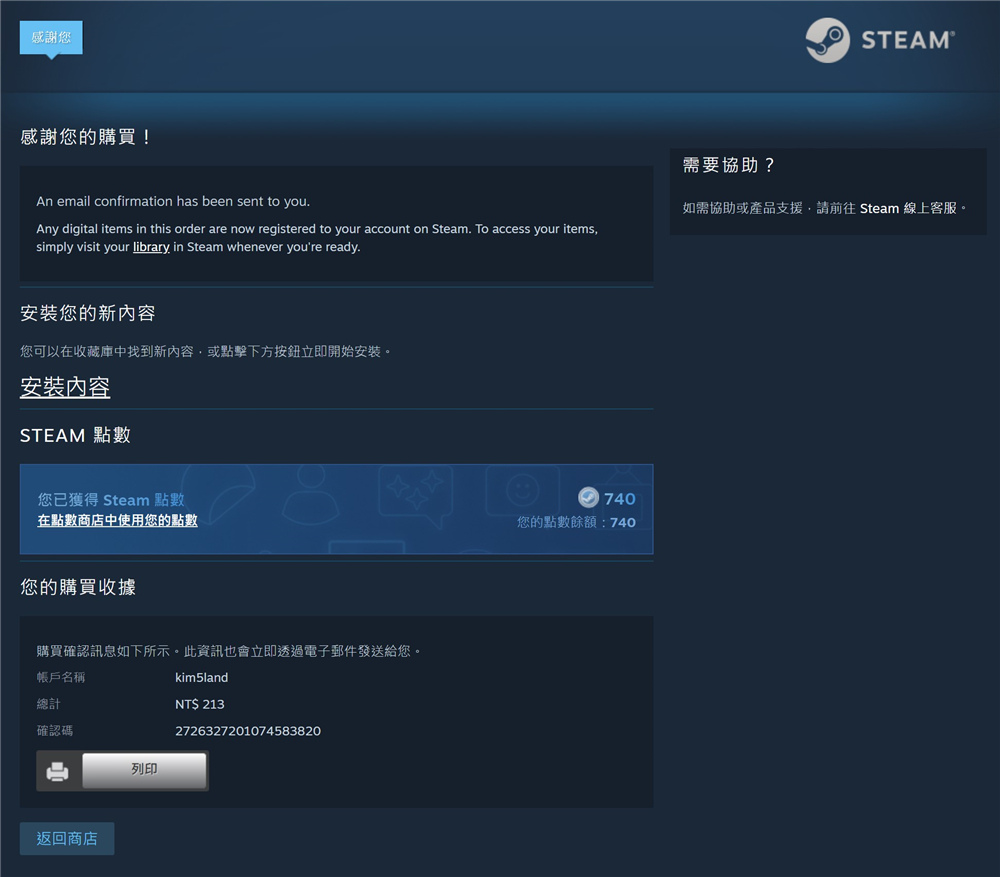The width and height of the screenshot is (1000, 877).
Task: Click the 您可以在收藏庫中找到新內容 sentence
Action: pyautogui.click(x=205, y=351)
